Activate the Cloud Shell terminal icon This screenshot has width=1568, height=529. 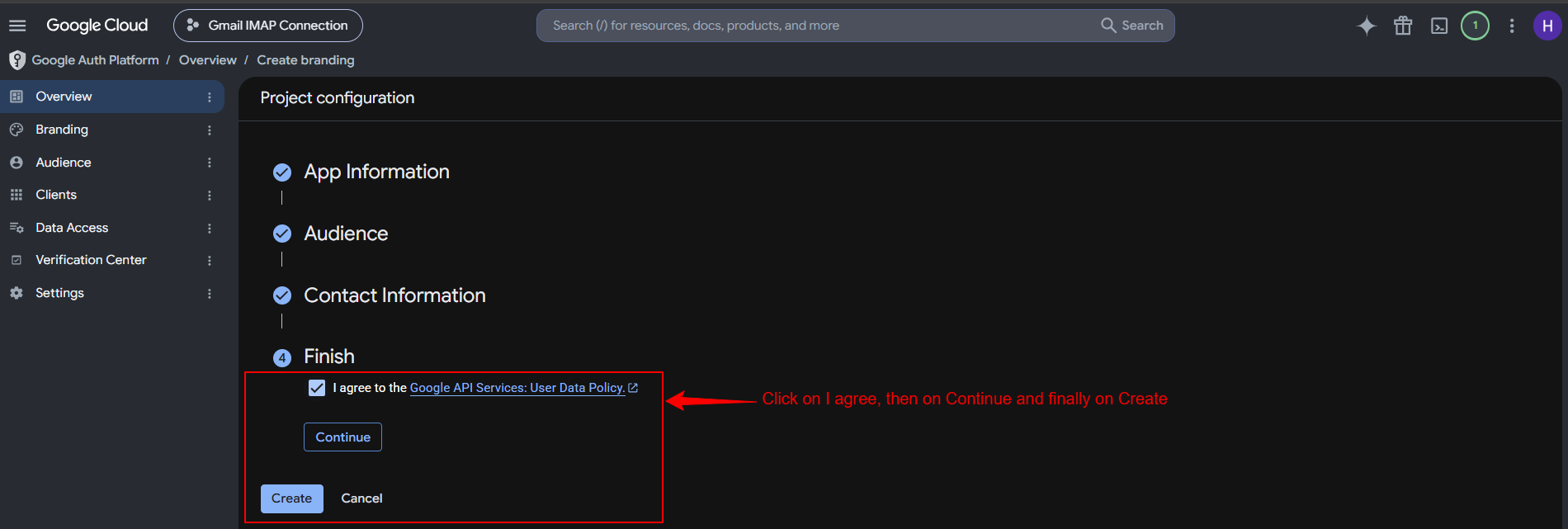tap(1439, 26)
